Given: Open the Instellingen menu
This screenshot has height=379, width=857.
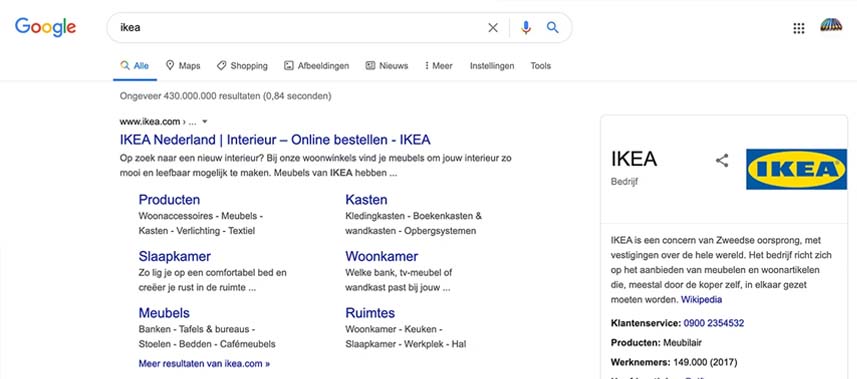Looking at the screenshot, I should (492, 66).
